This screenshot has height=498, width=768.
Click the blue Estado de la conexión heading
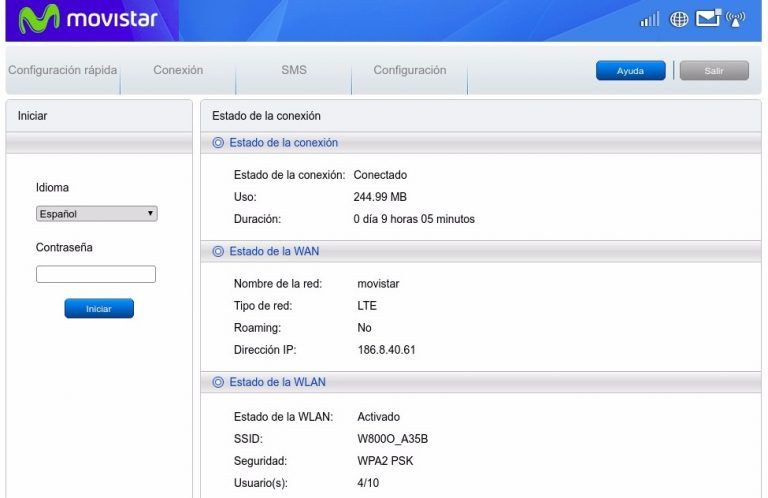pyautogui.click(x=284, y=142)
